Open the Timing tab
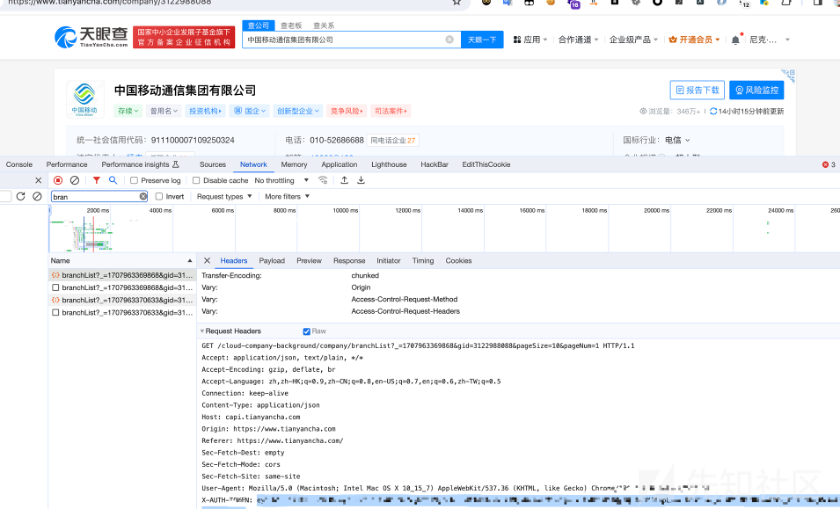Image resolution: width=840 pixels, height=510 pixels. pos(423,261)
